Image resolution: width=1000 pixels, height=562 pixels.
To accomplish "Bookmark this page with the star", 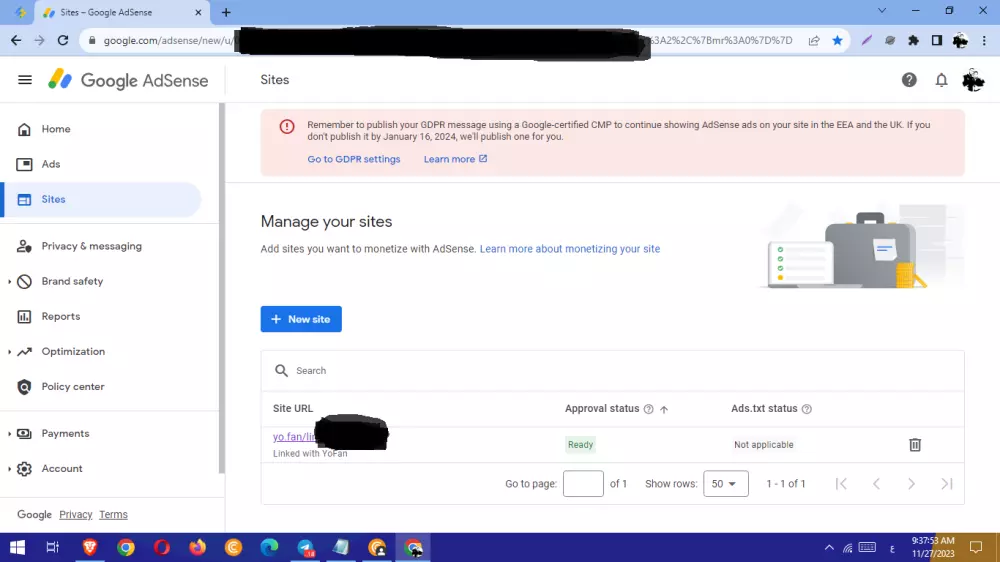I will [837, 40].
